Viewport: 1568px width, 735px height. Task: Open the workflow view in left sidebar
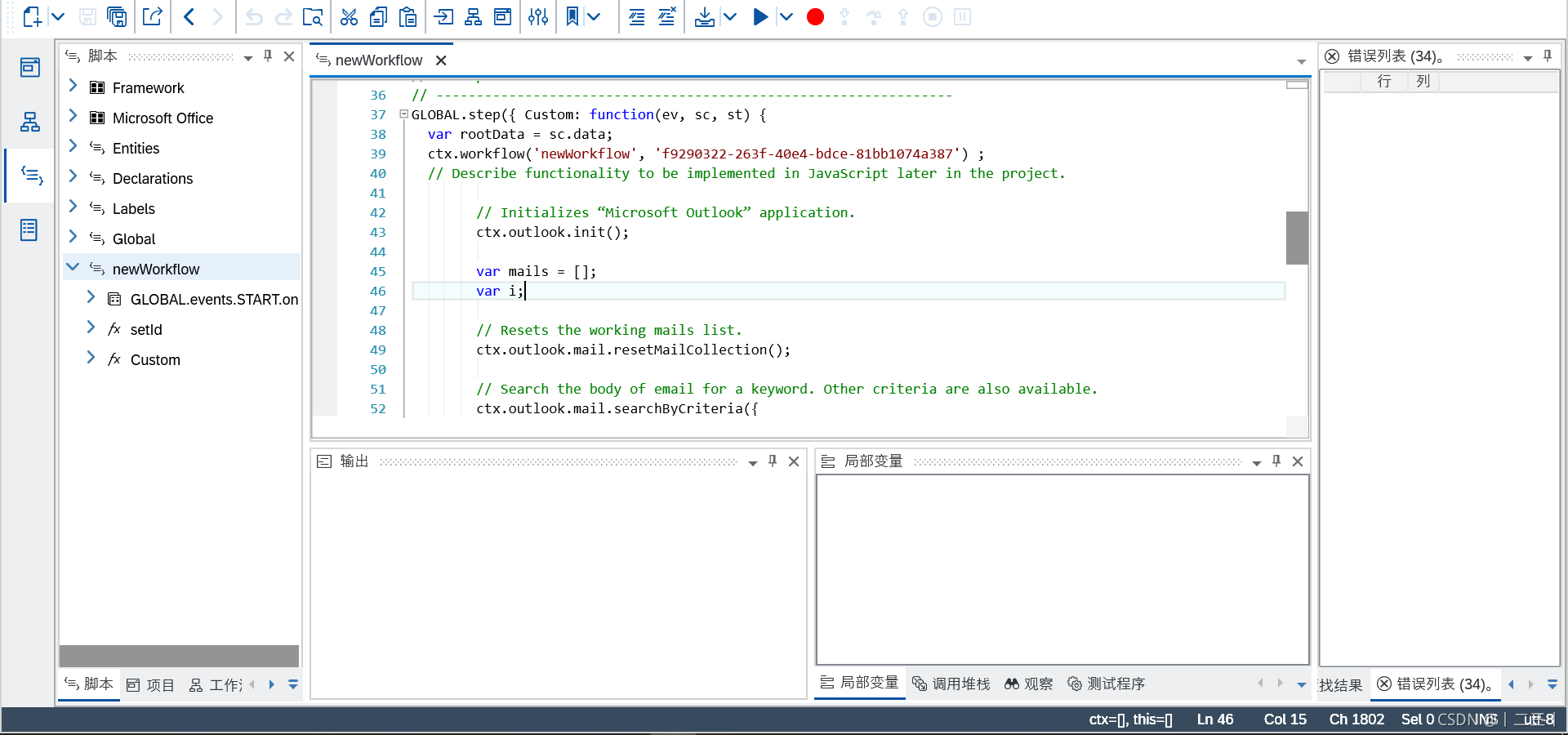[30, 122]
